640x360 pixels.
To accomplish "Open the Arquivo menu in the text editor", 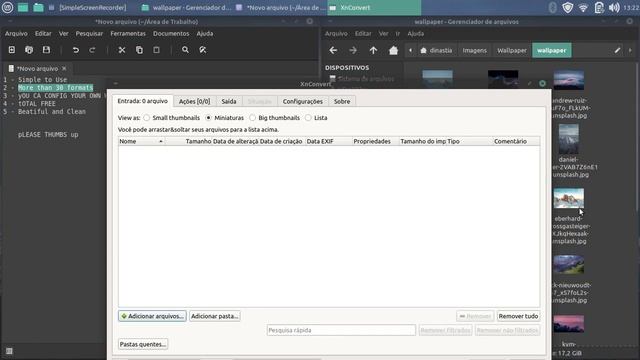I will pos(16,33).
